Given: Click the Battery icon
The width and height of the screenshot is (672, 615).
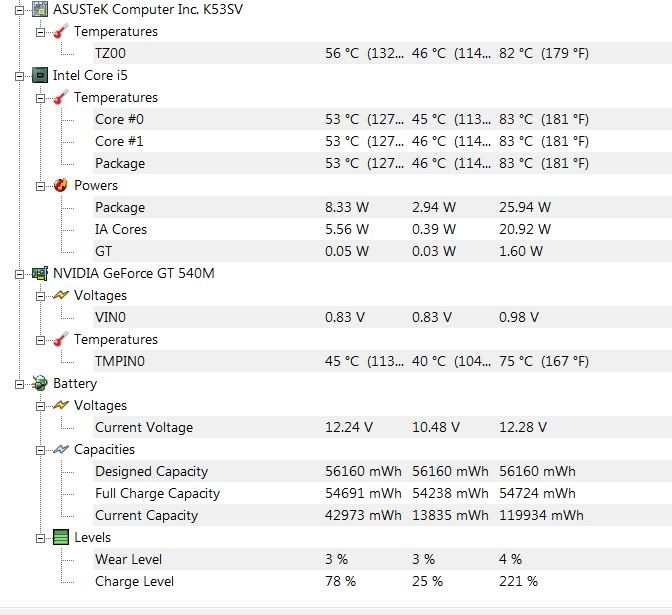Looking at the screenshot, I should (x=40, y=383).
